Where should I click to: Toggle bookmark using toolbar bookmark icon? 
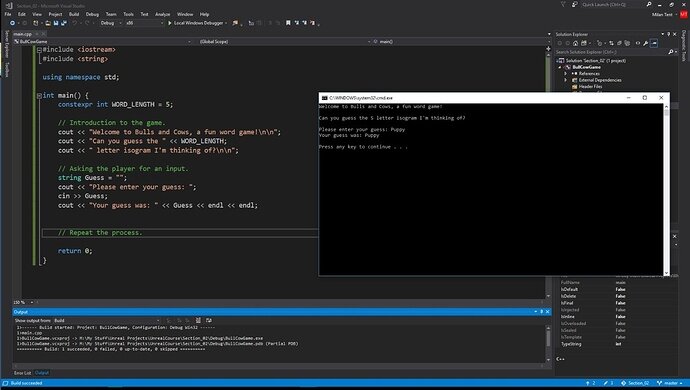[288, 23]
